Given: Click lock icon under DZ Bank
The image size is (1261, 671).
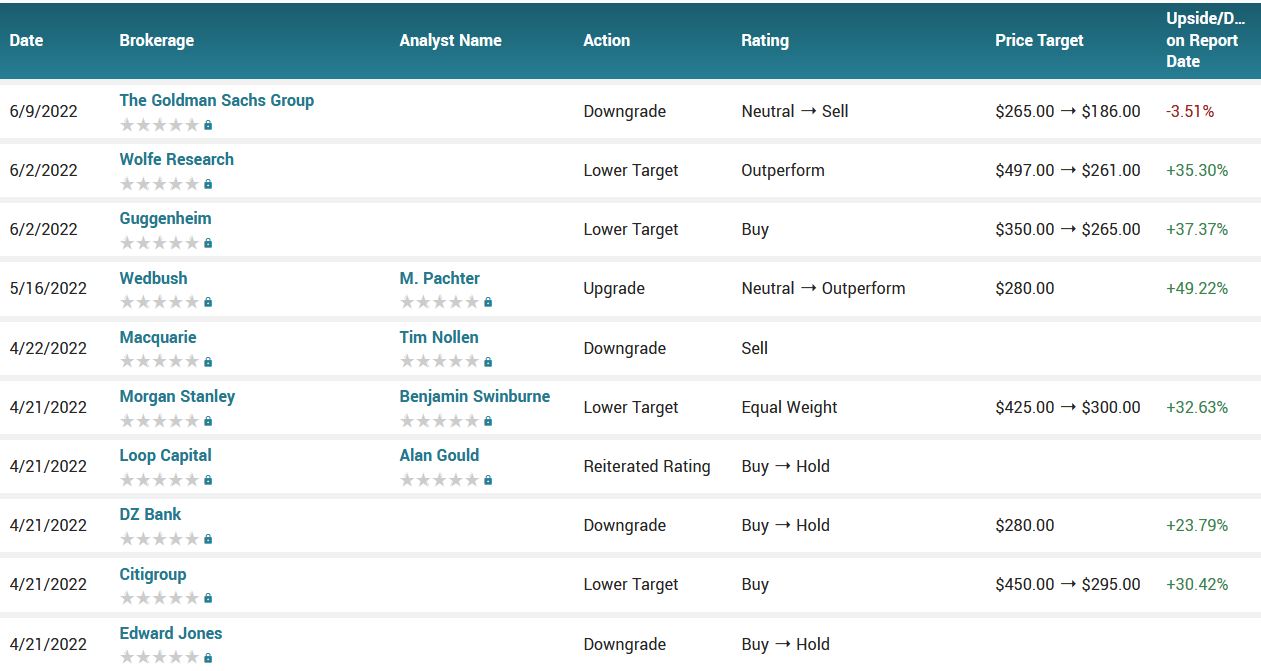Looking at the screenshot, I should [x=208, y=540].
